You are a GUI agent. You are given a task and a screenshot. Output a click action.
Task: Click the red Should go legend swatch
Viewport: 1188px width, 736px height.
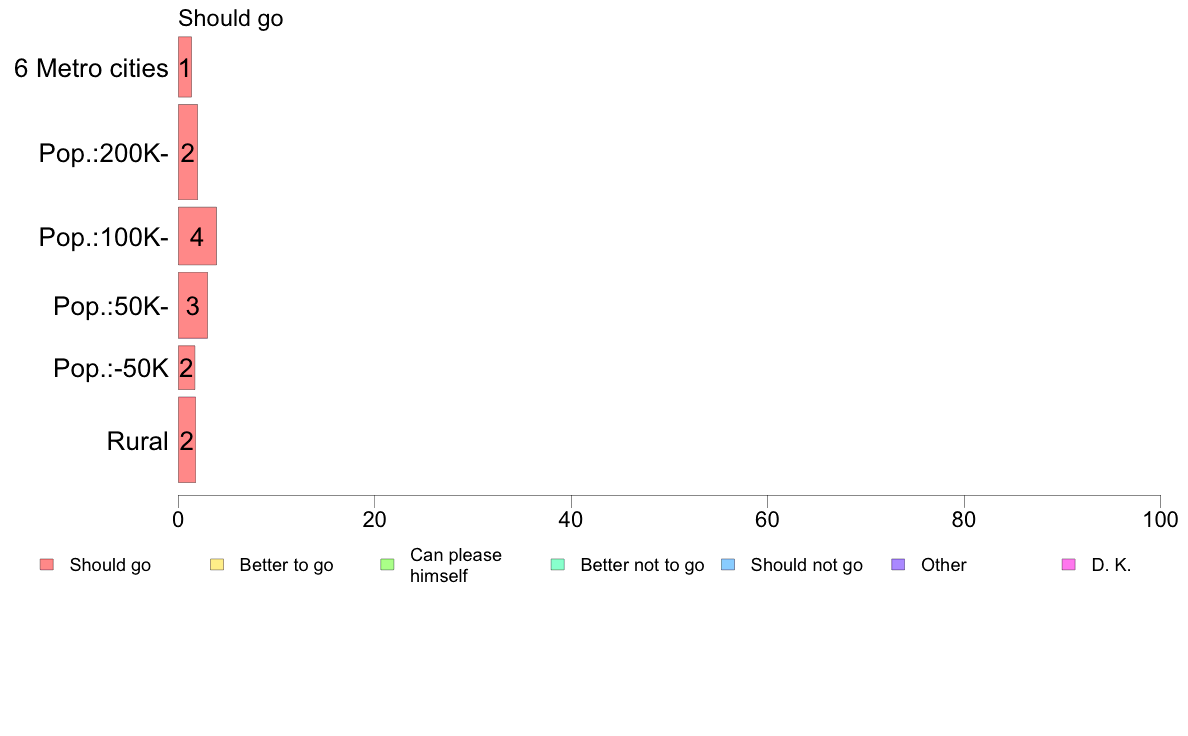tap(47, 565)
